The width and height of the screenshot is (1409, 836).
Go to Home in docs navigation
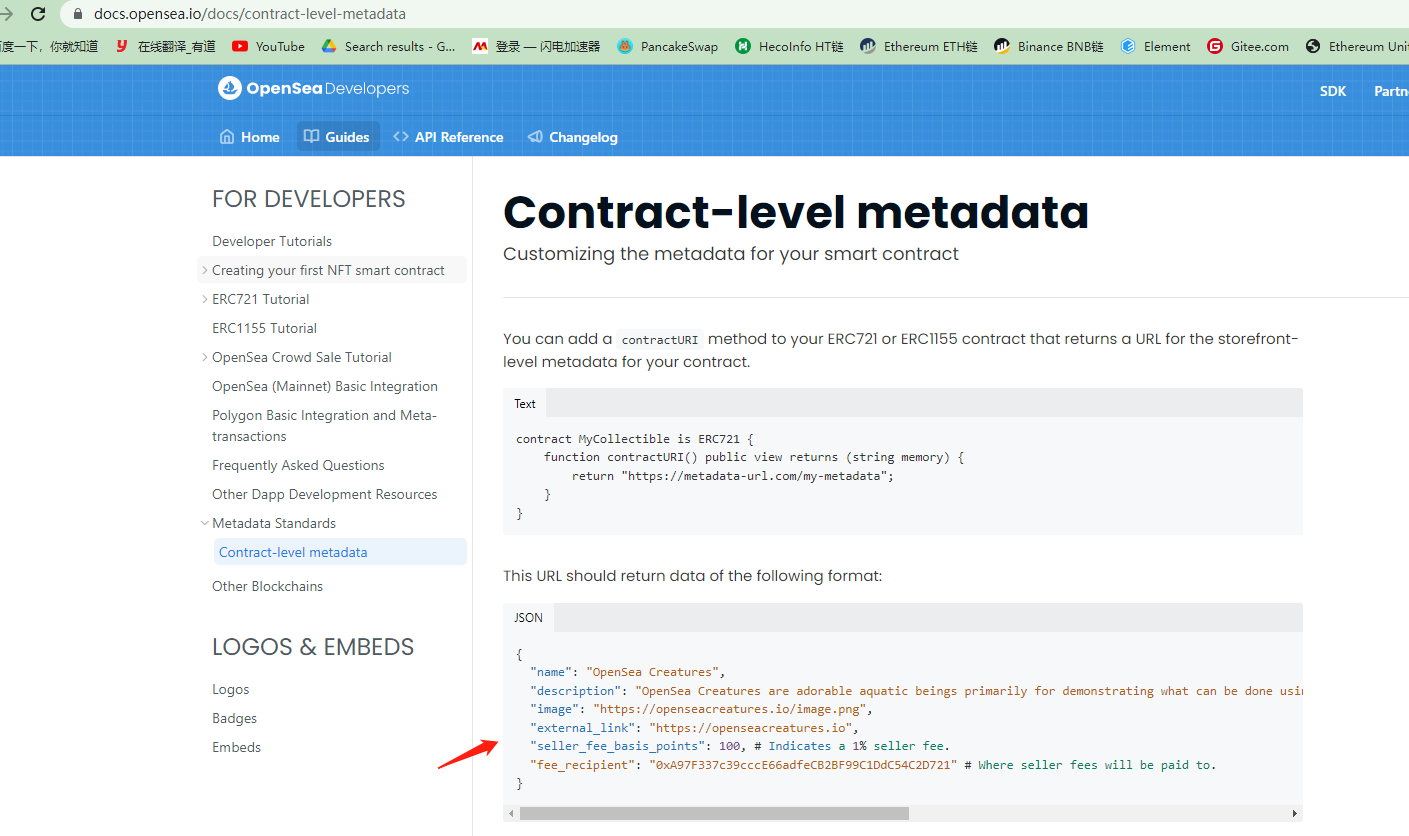250,137
